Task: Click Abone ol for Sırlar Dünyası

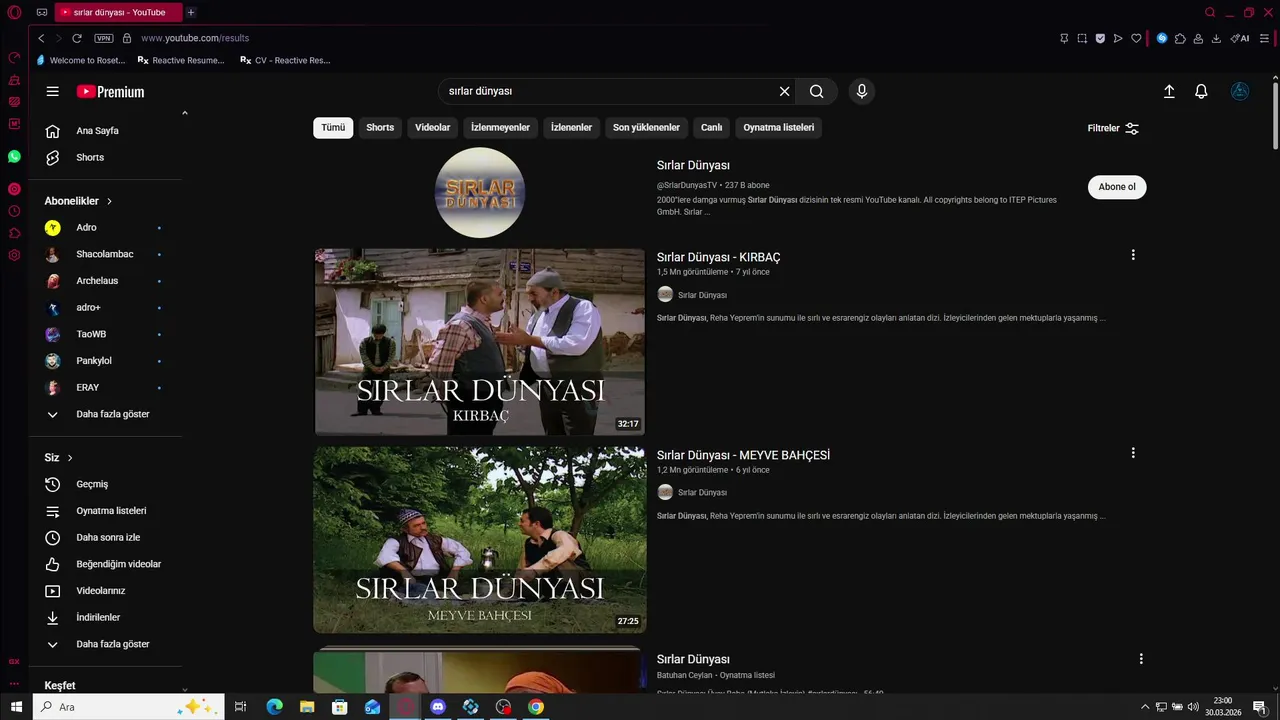Action: [1117, 187]
